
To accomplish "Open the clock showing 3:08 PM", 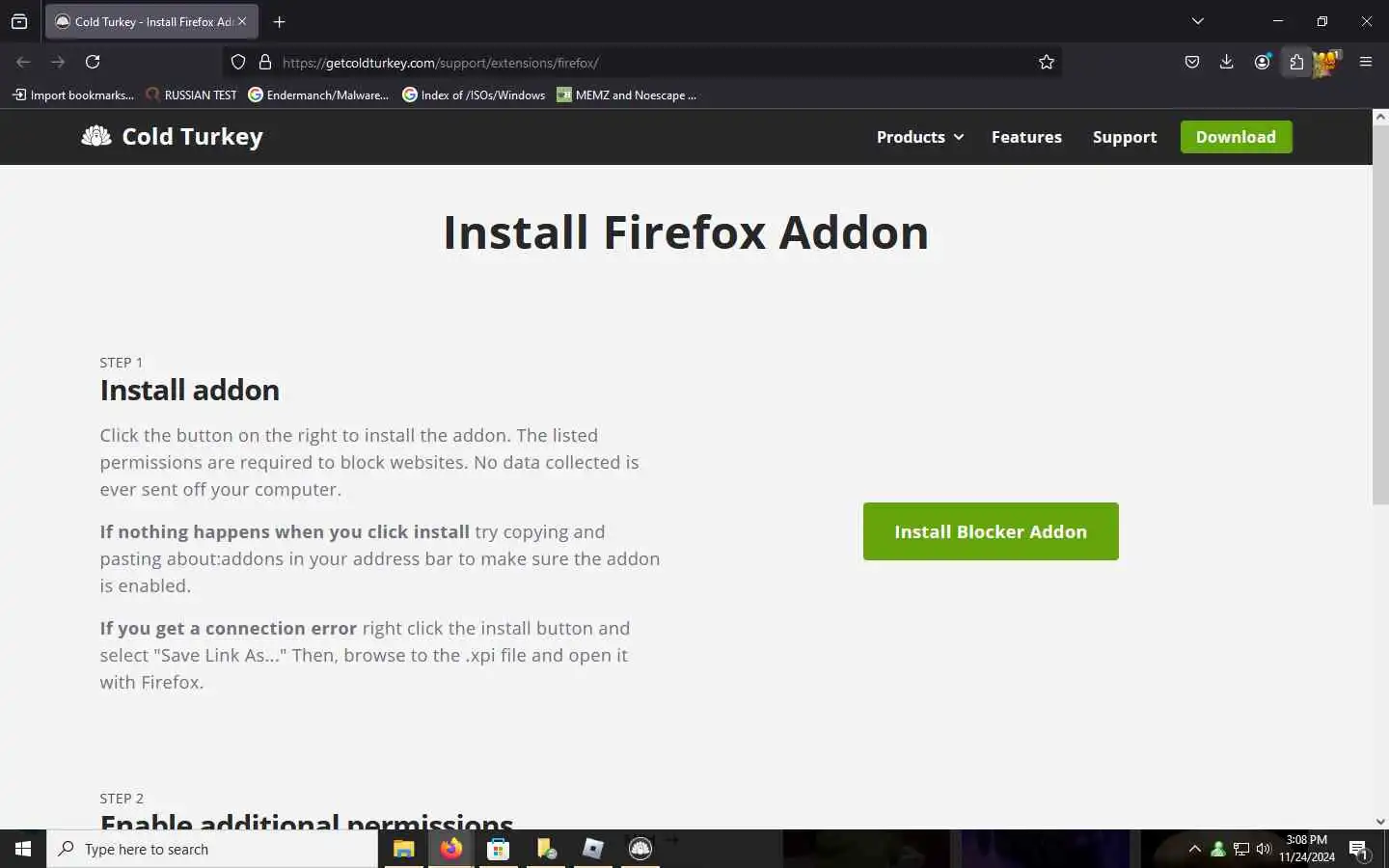I will (1307, 849).
